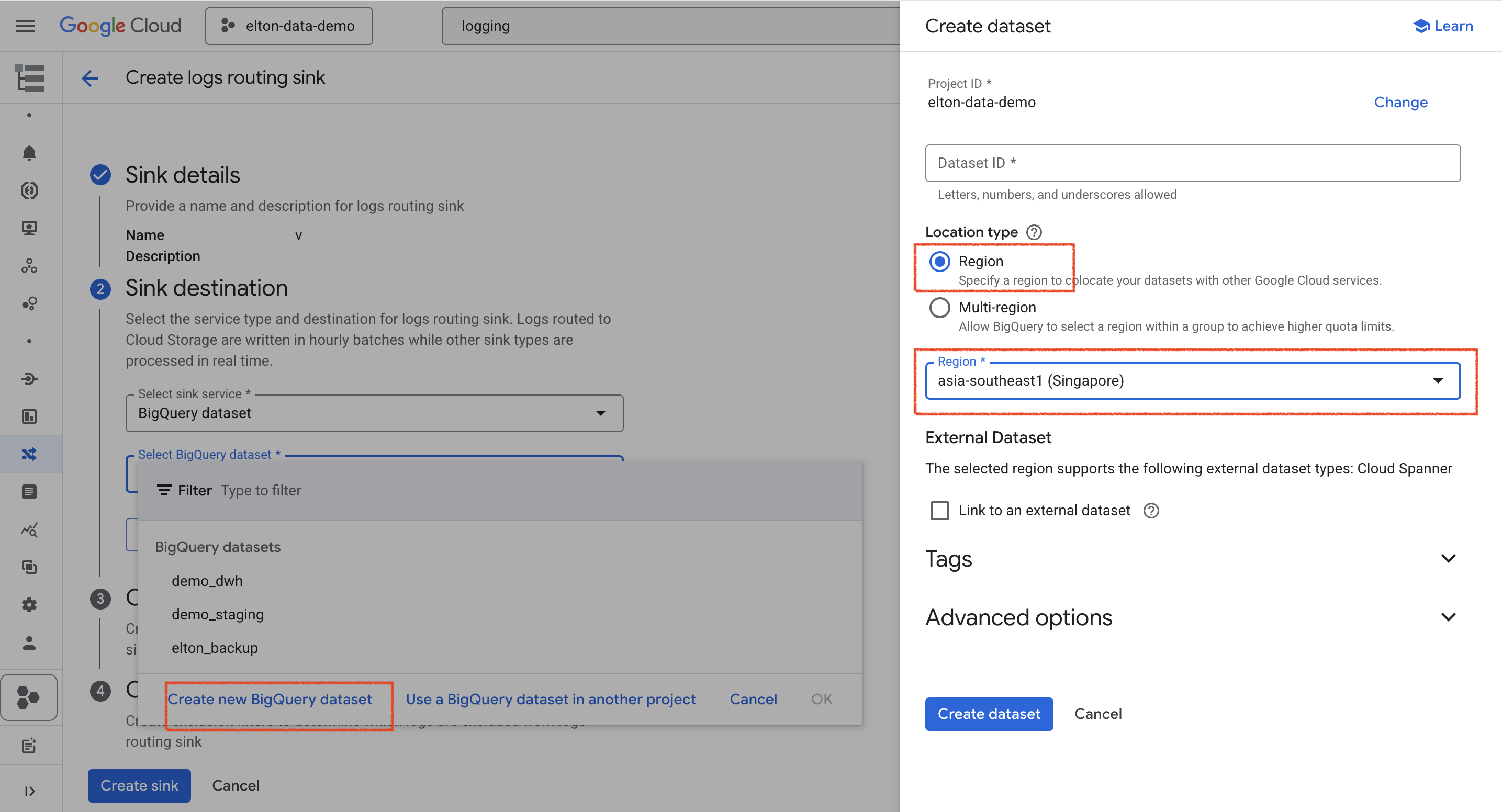Image resolution: width=1502 pixels, height=812 pixels.
Task: Open the monitor upload icon in sidebar
Action: tap(29, 228)
